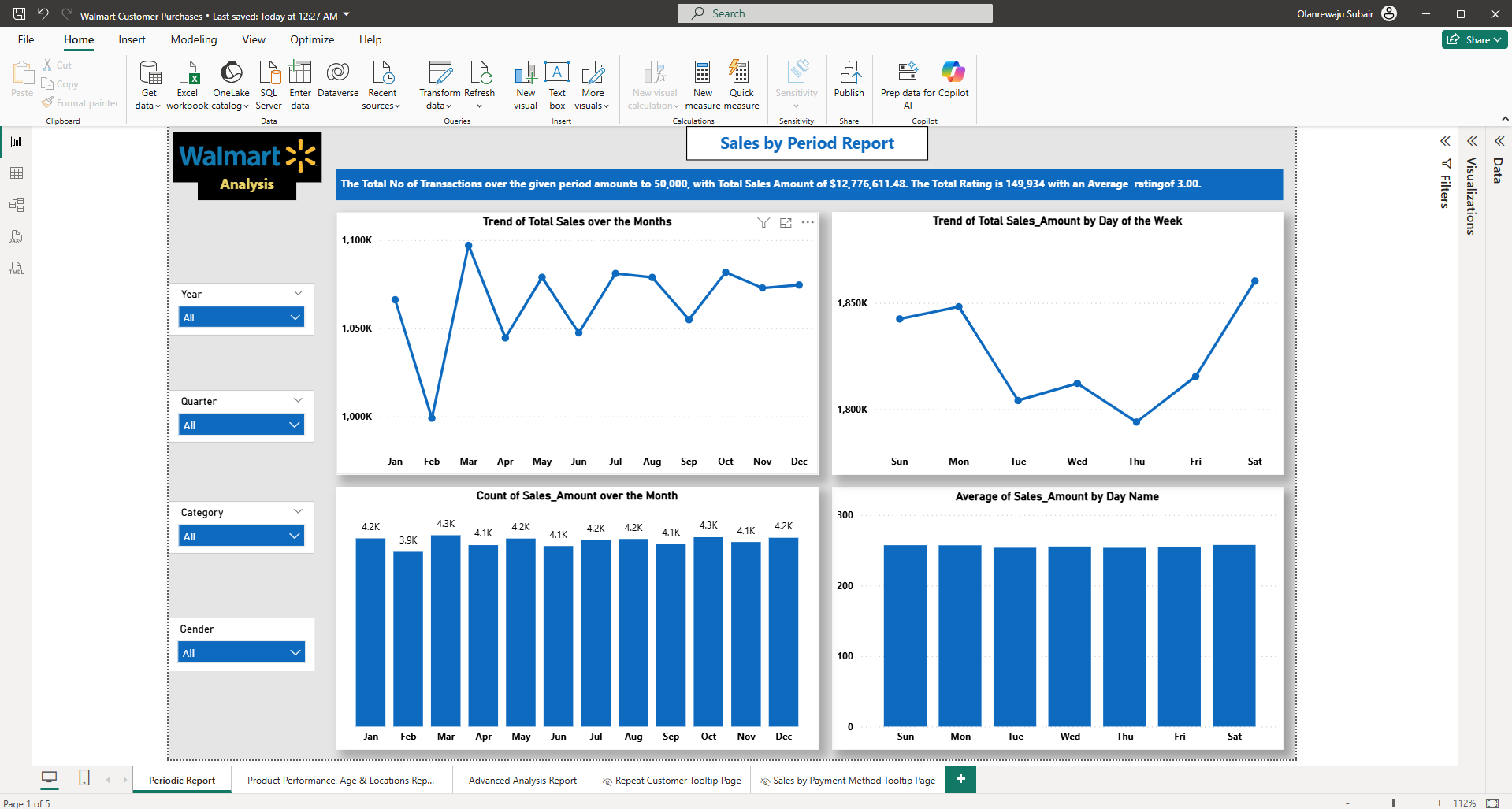Go to Advanced Analysis Report page tab
Image resolution: width=1512 pixels, height=809 pixels.
522,781
